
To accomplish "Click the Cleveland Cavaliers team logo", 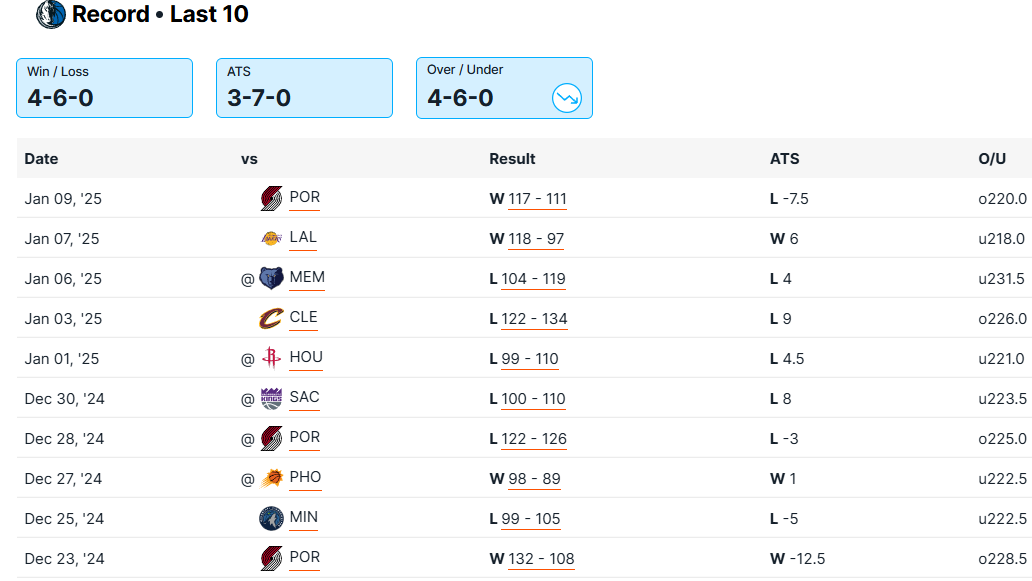I will 271,318.
